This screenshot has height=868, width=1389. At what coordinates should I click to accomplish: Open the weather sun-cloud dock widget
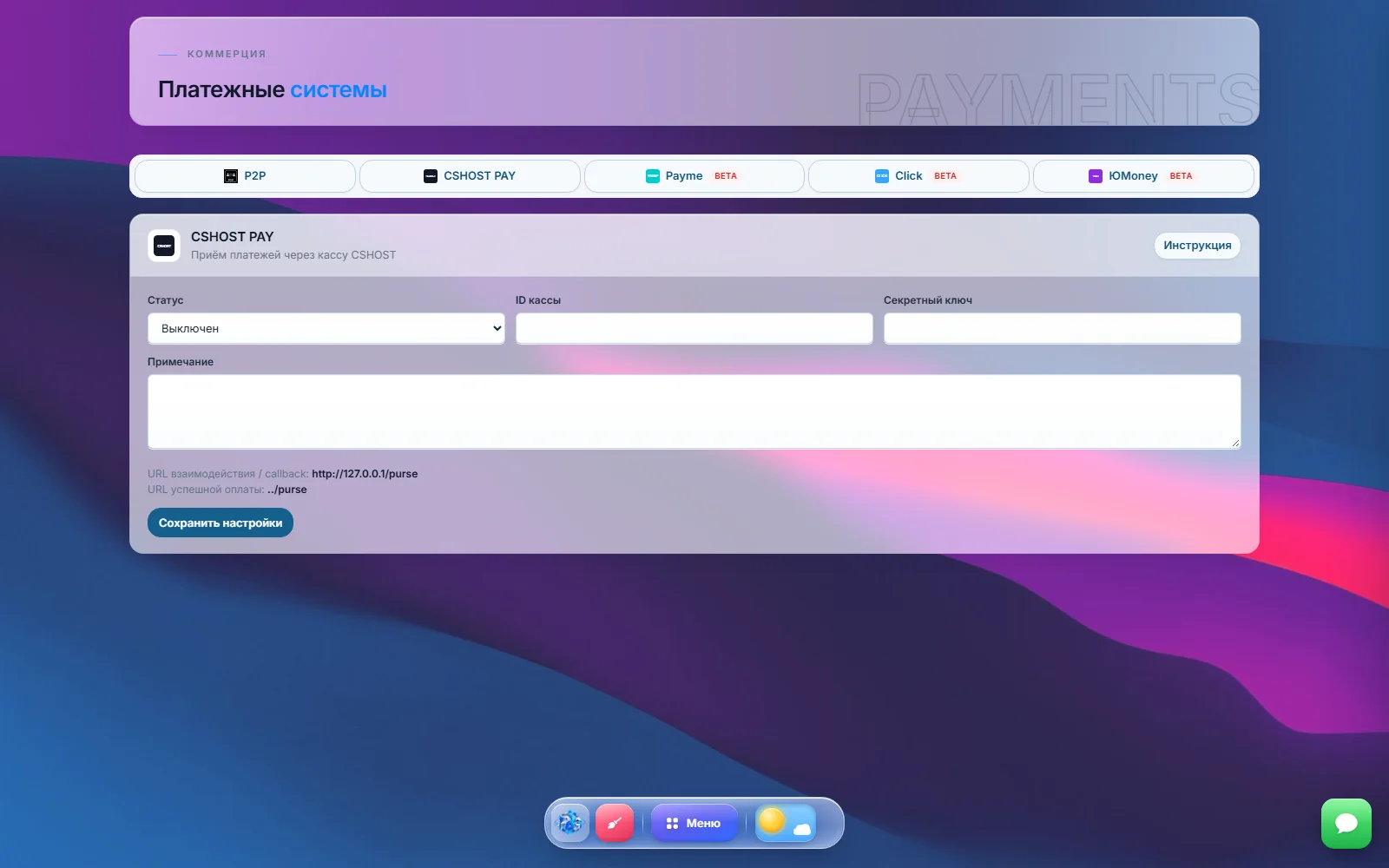[786, 823]
